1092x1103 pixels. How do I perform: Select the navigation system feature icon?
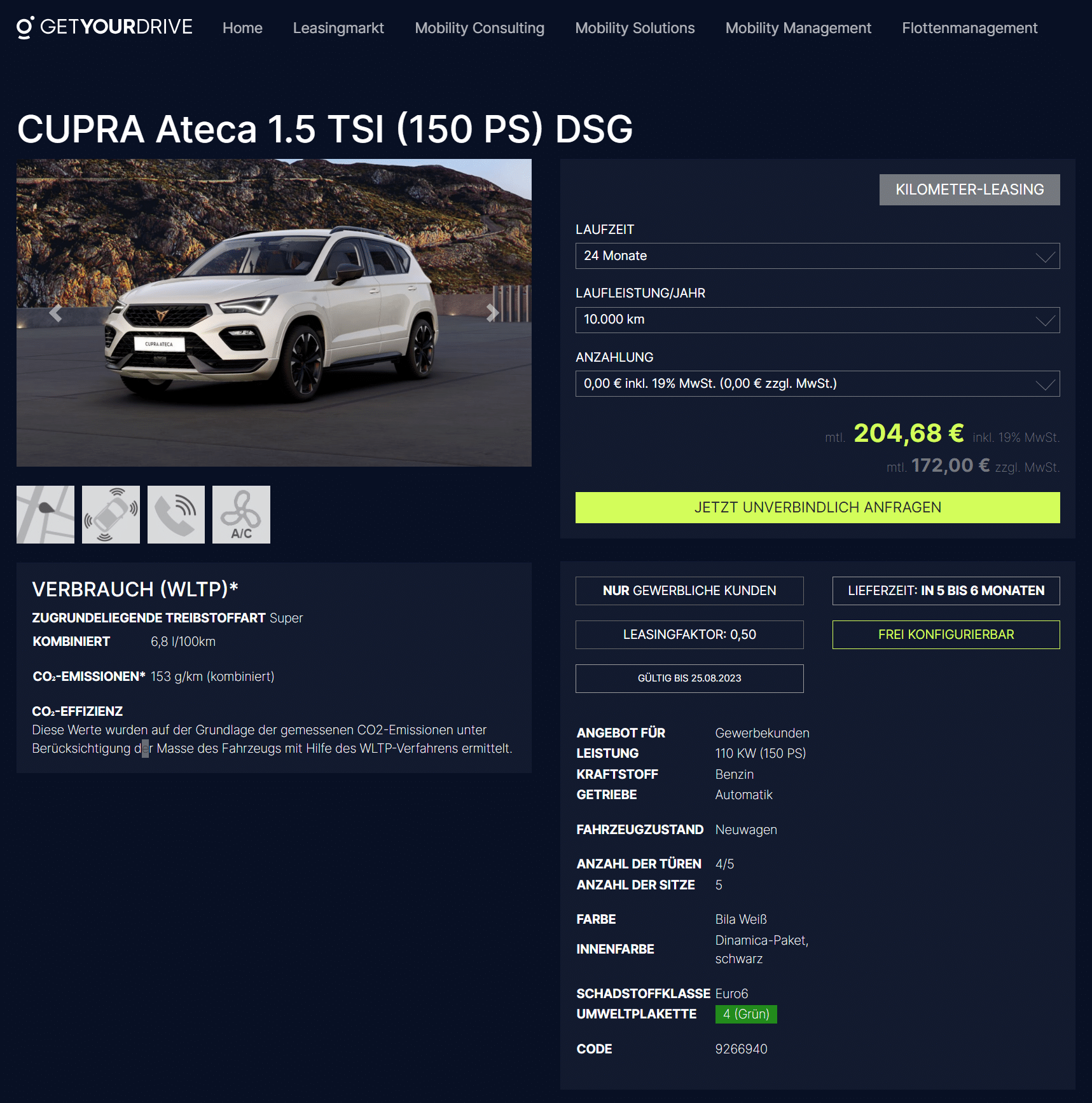coord(45,514)
